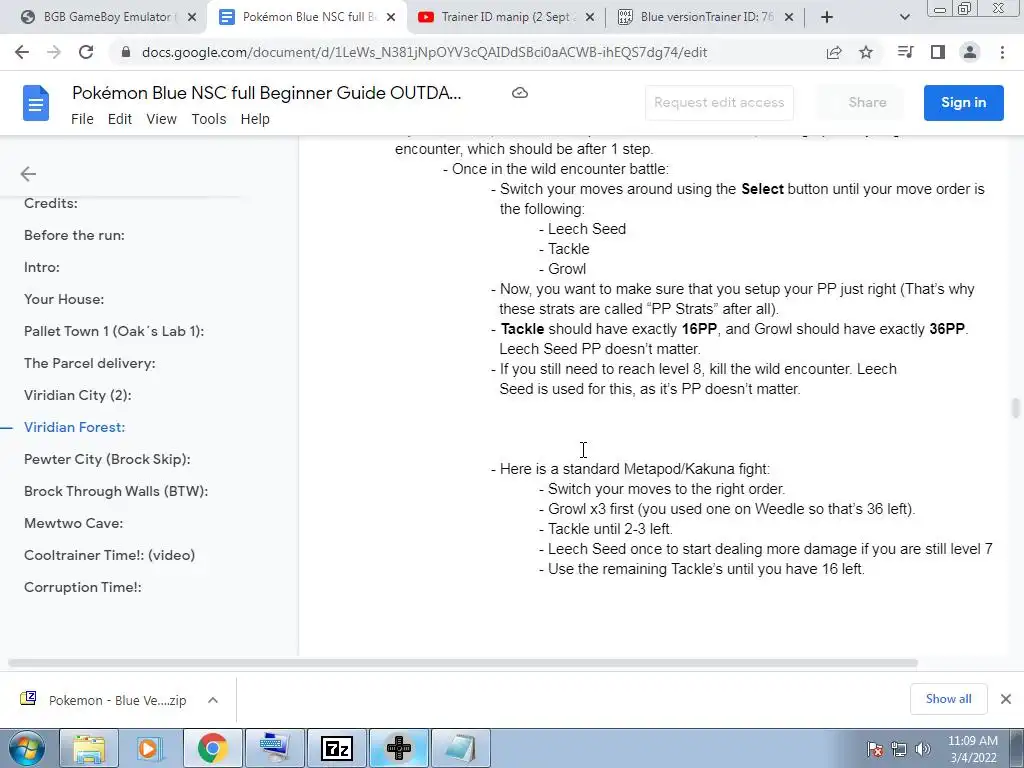Open the Google Docs home icon

point(36,103)
